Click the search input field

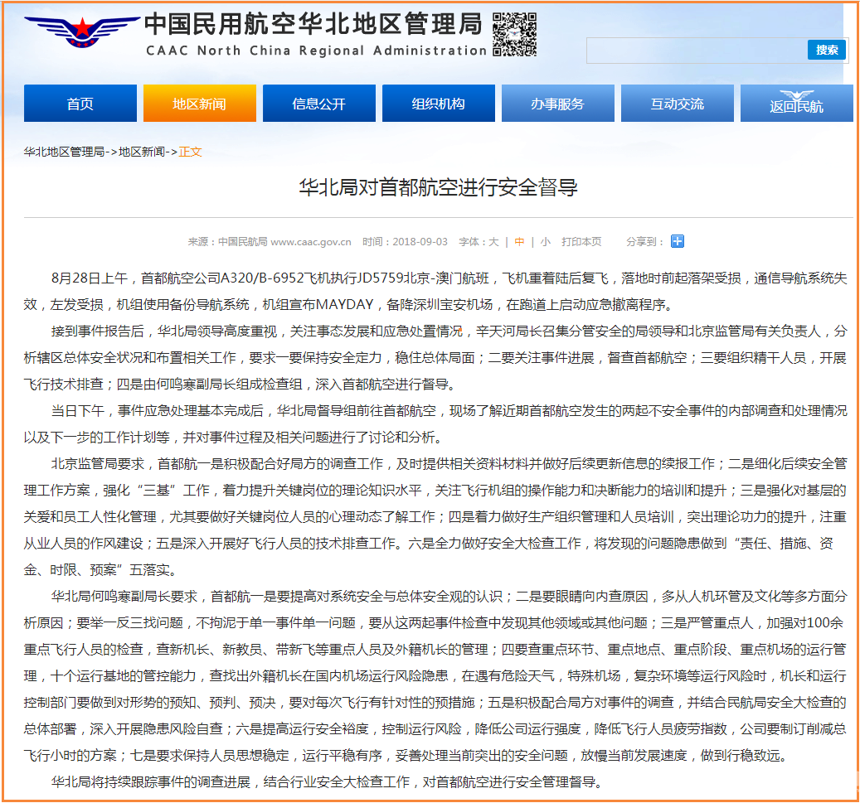pos(696,50)
